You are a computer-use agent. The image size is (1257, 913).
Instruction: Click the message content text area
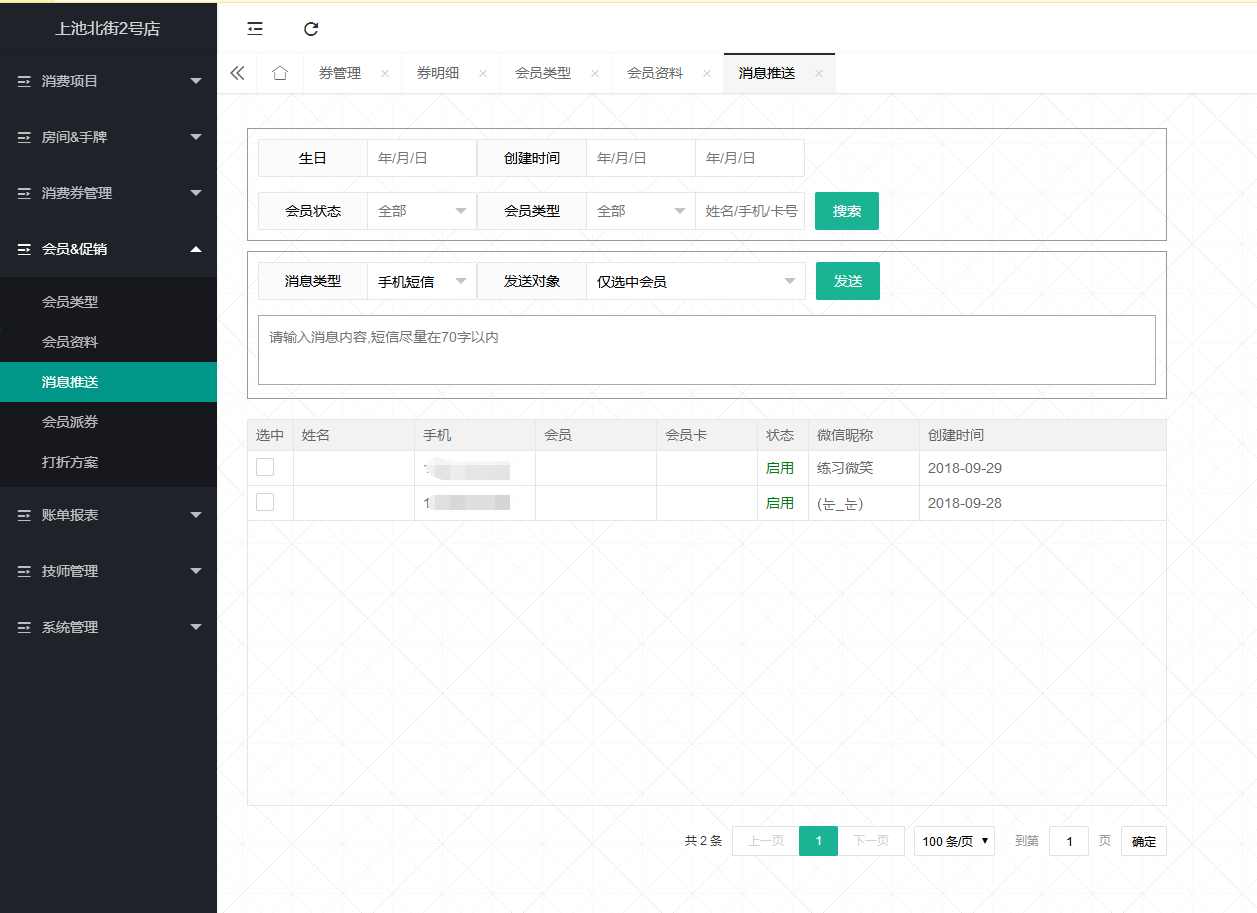tap(706, 350)
